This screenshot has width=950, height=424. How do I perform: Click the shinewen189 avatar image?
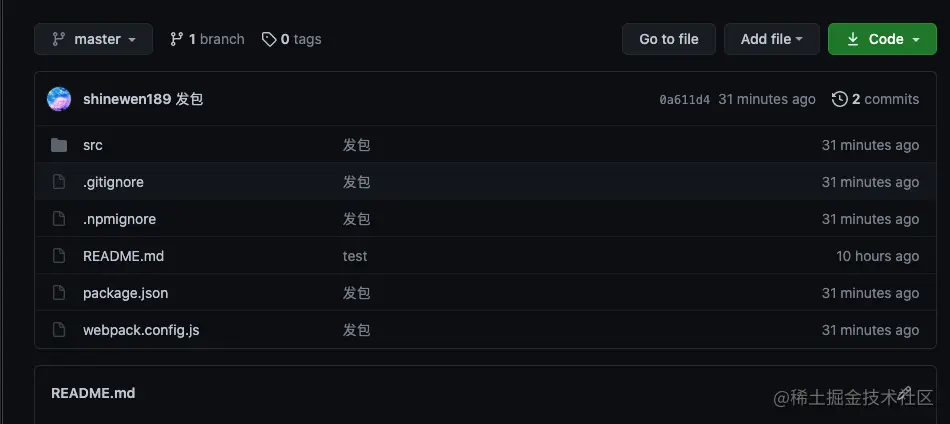pyautogui.click(x=59, y=99)
